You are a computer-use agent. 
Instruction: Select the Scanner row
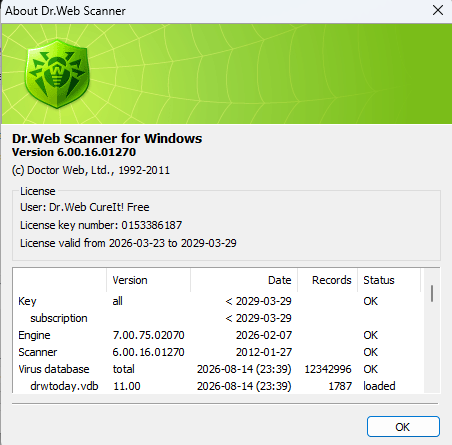pyautogui.click(x=219, y=352)
